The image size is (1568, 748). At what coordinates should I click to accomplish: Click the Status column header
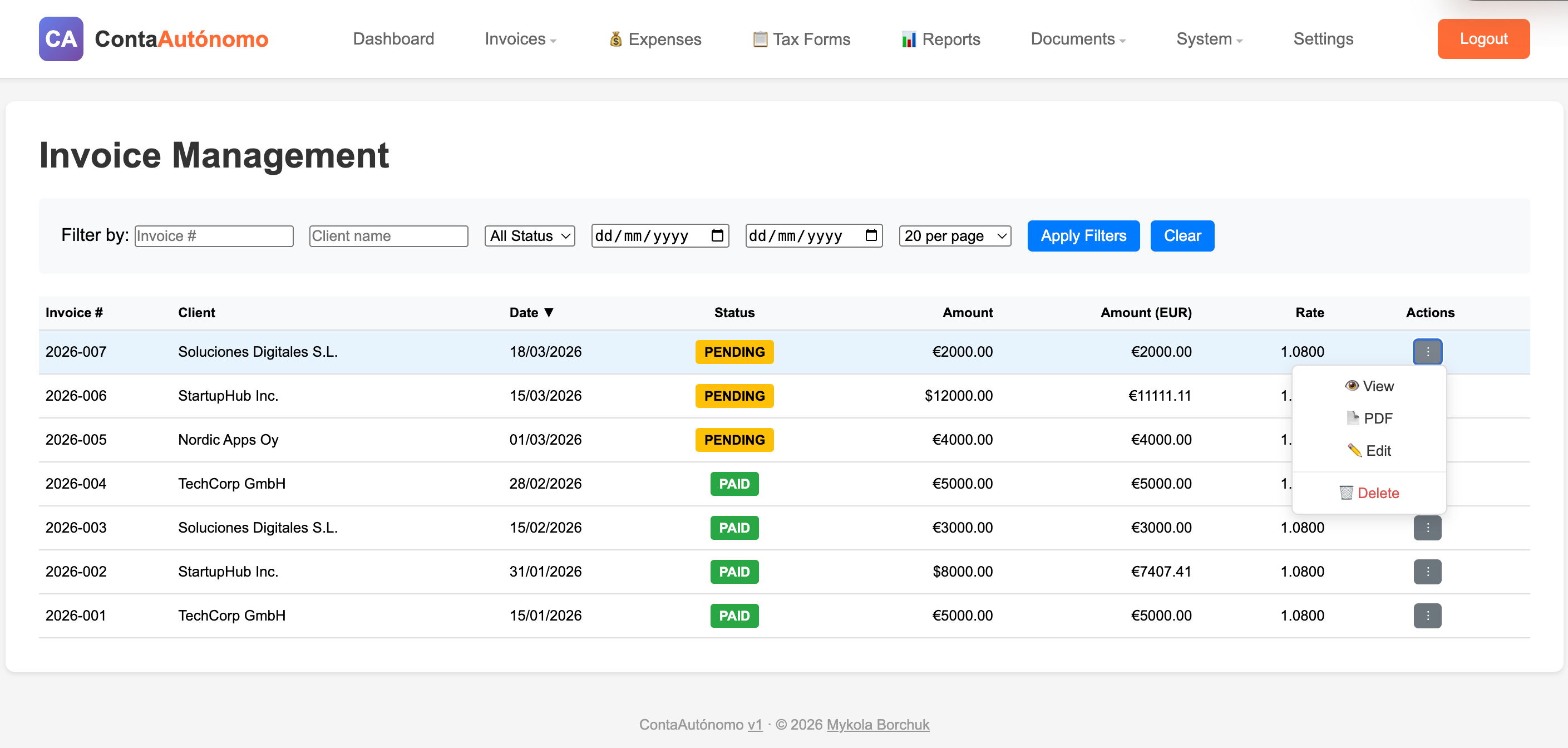click(734, 312)
